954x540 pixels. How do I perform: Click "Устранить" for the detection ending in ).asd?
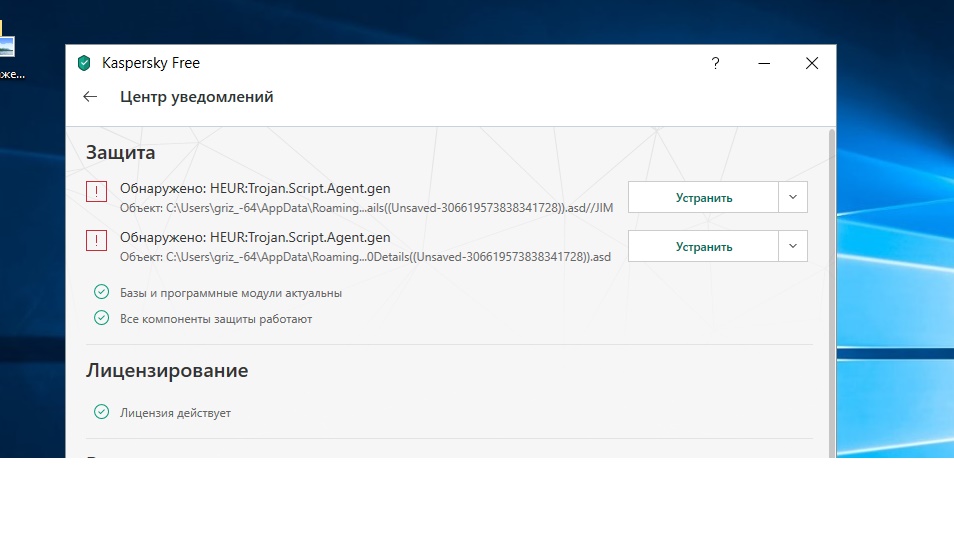[703, 246]
